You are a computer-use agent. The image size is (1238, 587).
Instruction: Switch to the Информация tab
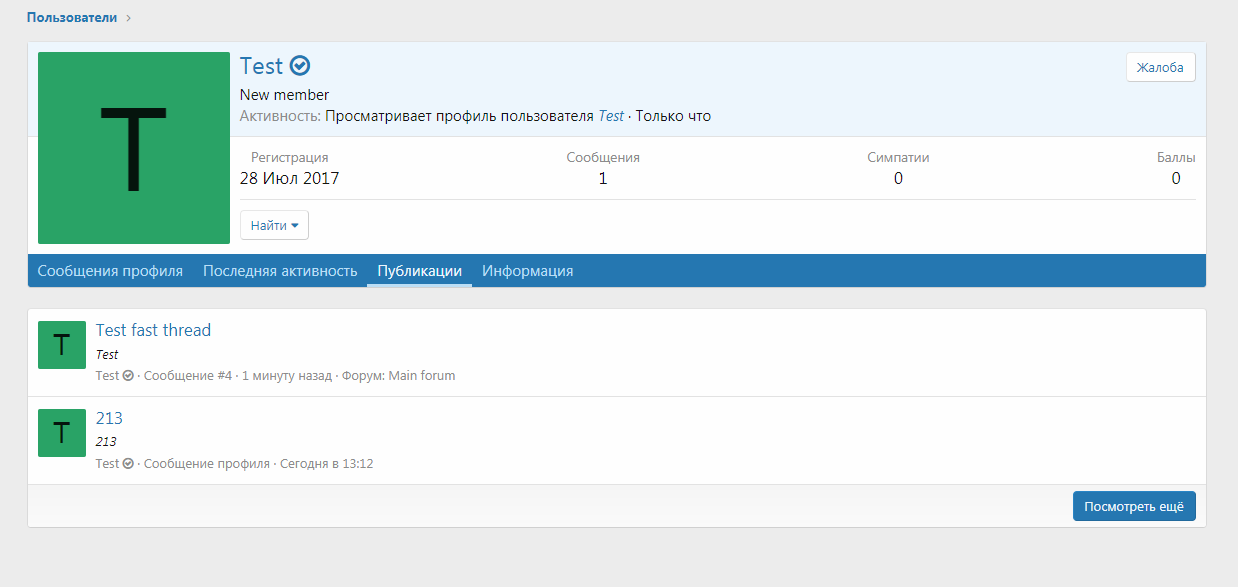(527, 270)
